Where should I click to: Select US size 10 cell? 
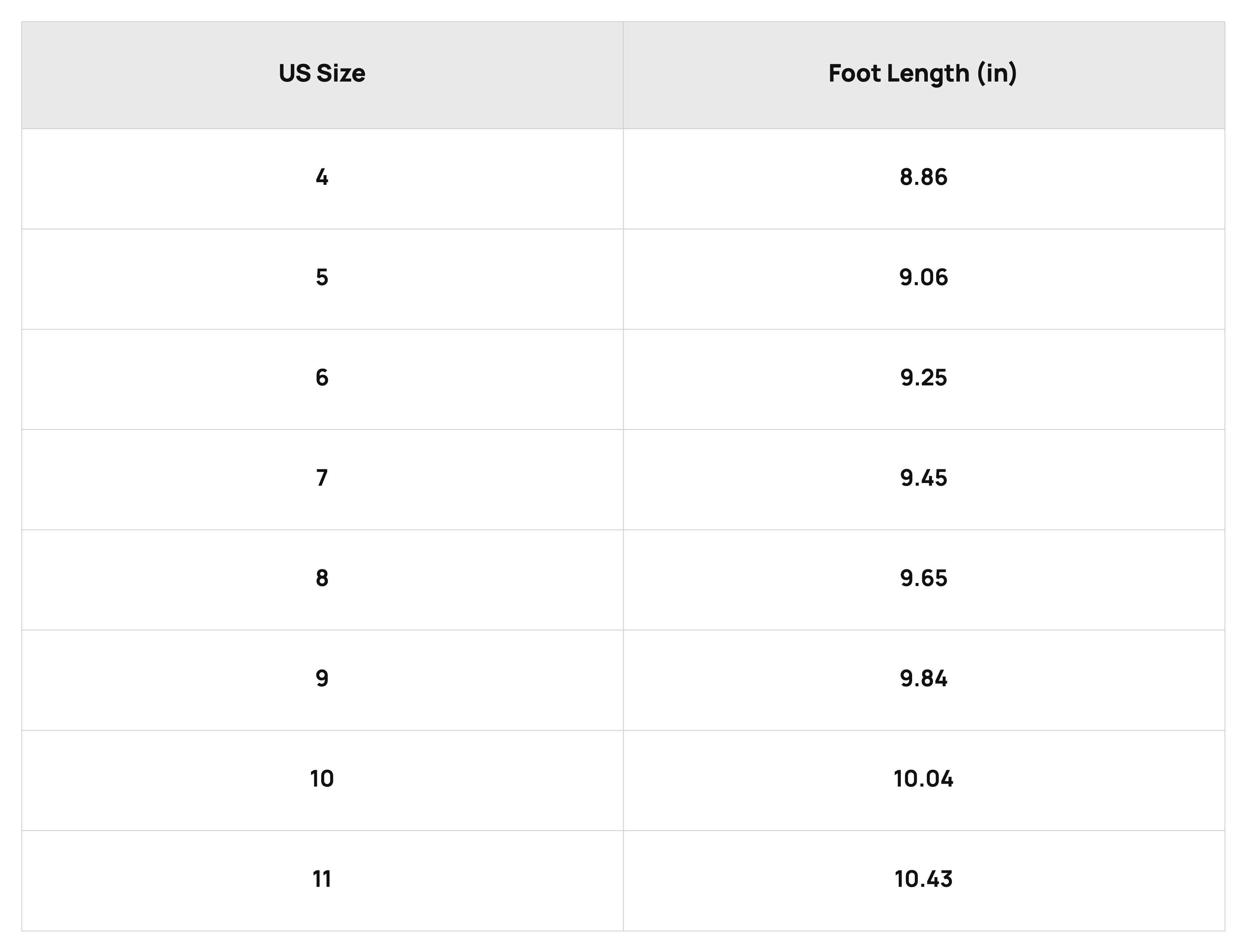click(322, 780)
